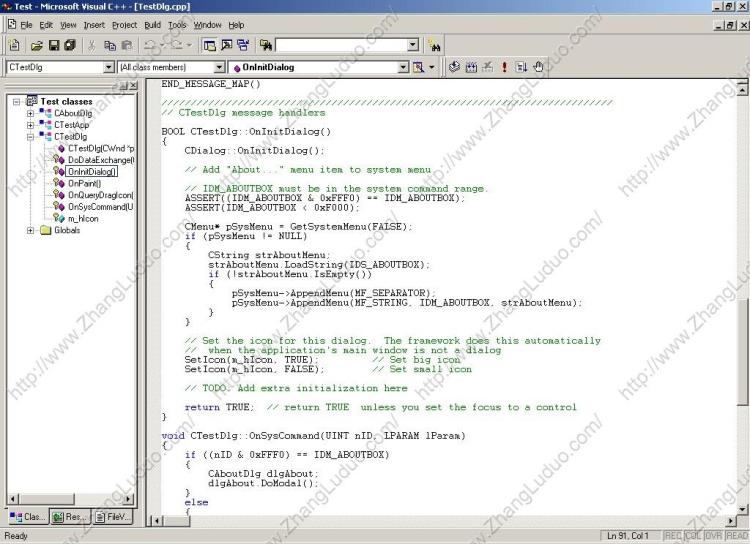Collapse the Test classes root node
Screen dimensions: 750x544
pos(17,101)
